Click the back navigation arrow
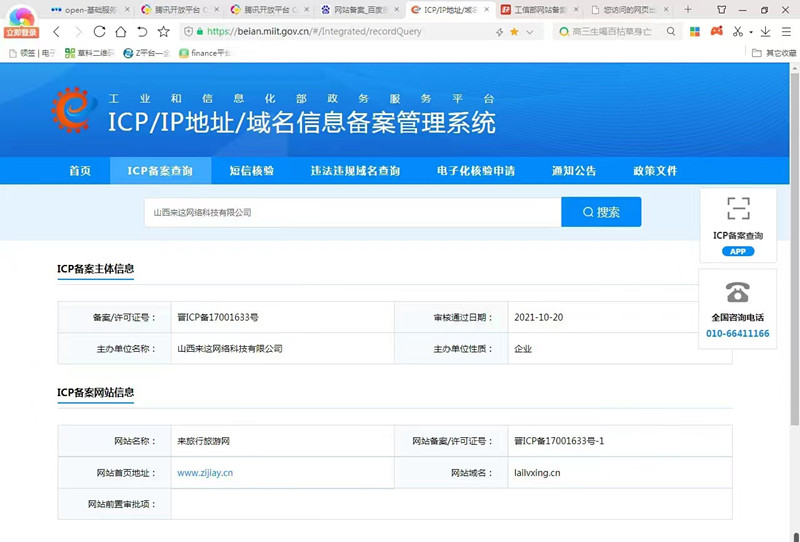Viewport: 800px width, 542px height. pyautogui.click(x=56, y=32)
